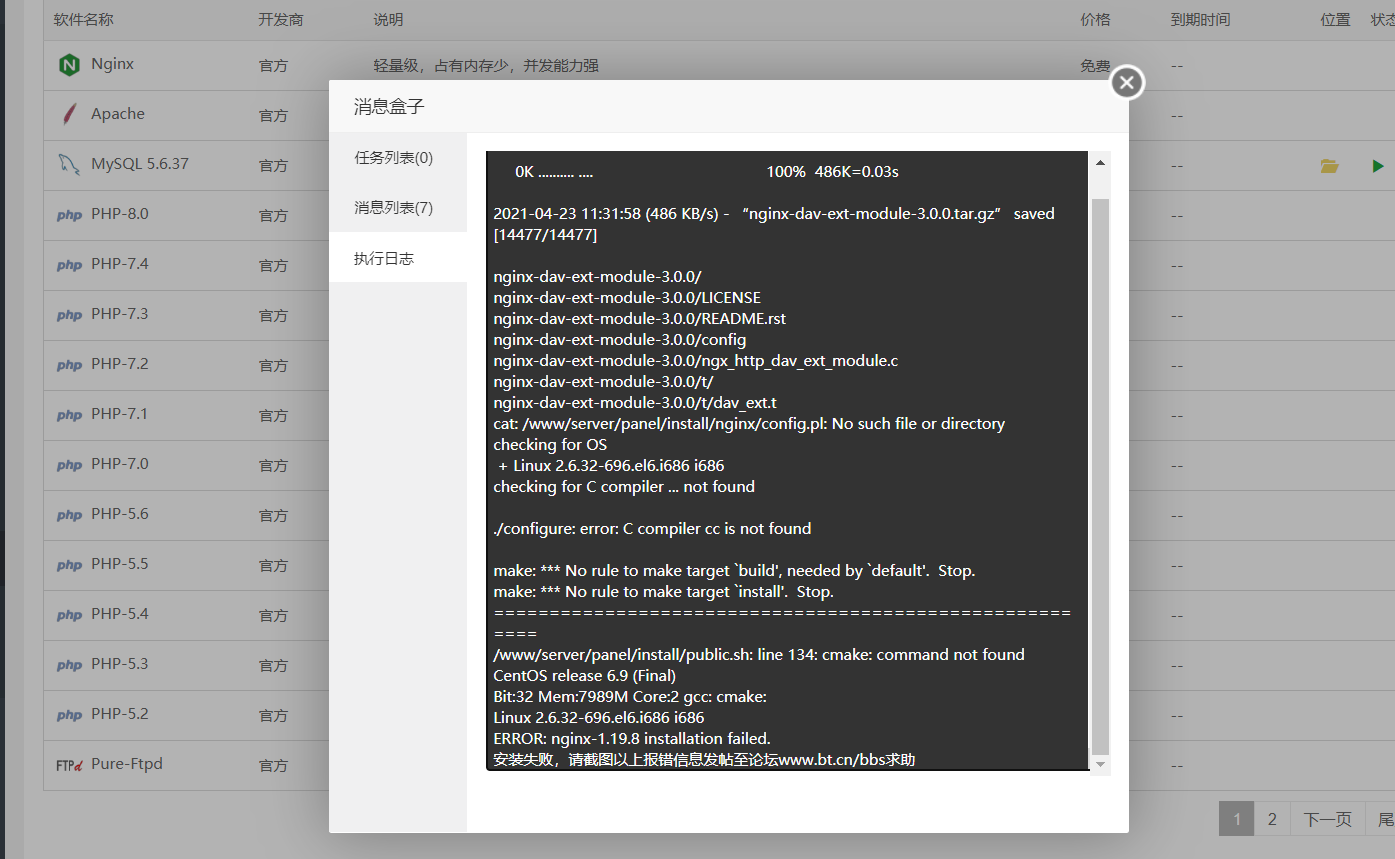
Task: Click the 说明 column header
Action: tap(388, 20)
